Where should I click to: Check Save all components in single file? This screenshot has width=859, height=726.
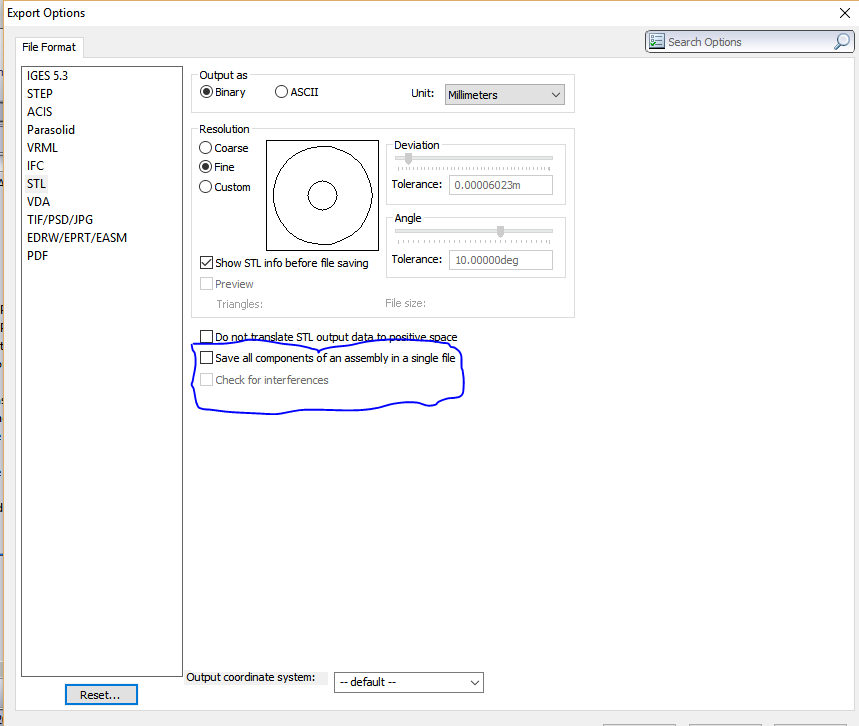click(207, 358)
